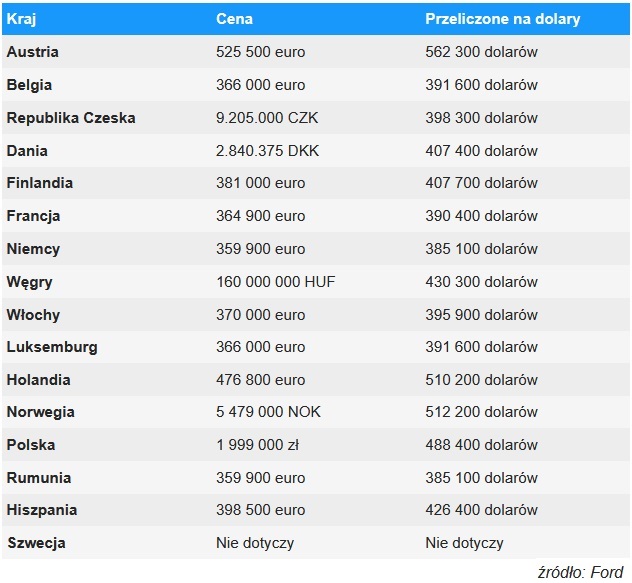Select the Austria row label

pos(32,52)
